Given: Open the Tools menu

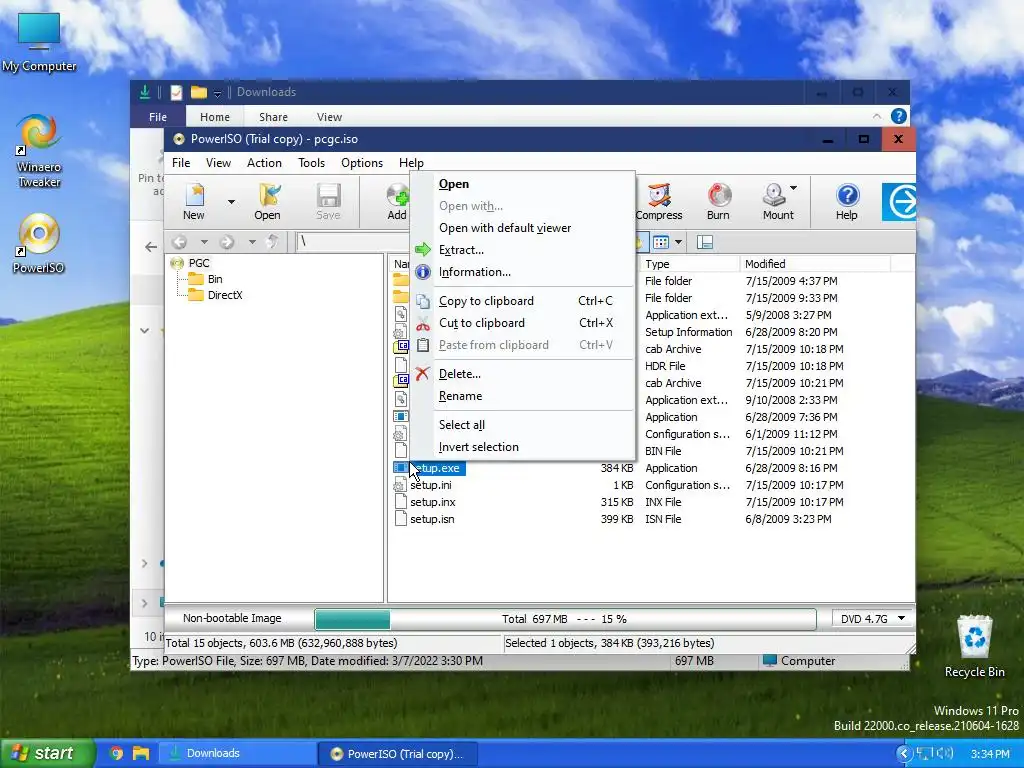Looking at the screenshot, I should (312, 163).
